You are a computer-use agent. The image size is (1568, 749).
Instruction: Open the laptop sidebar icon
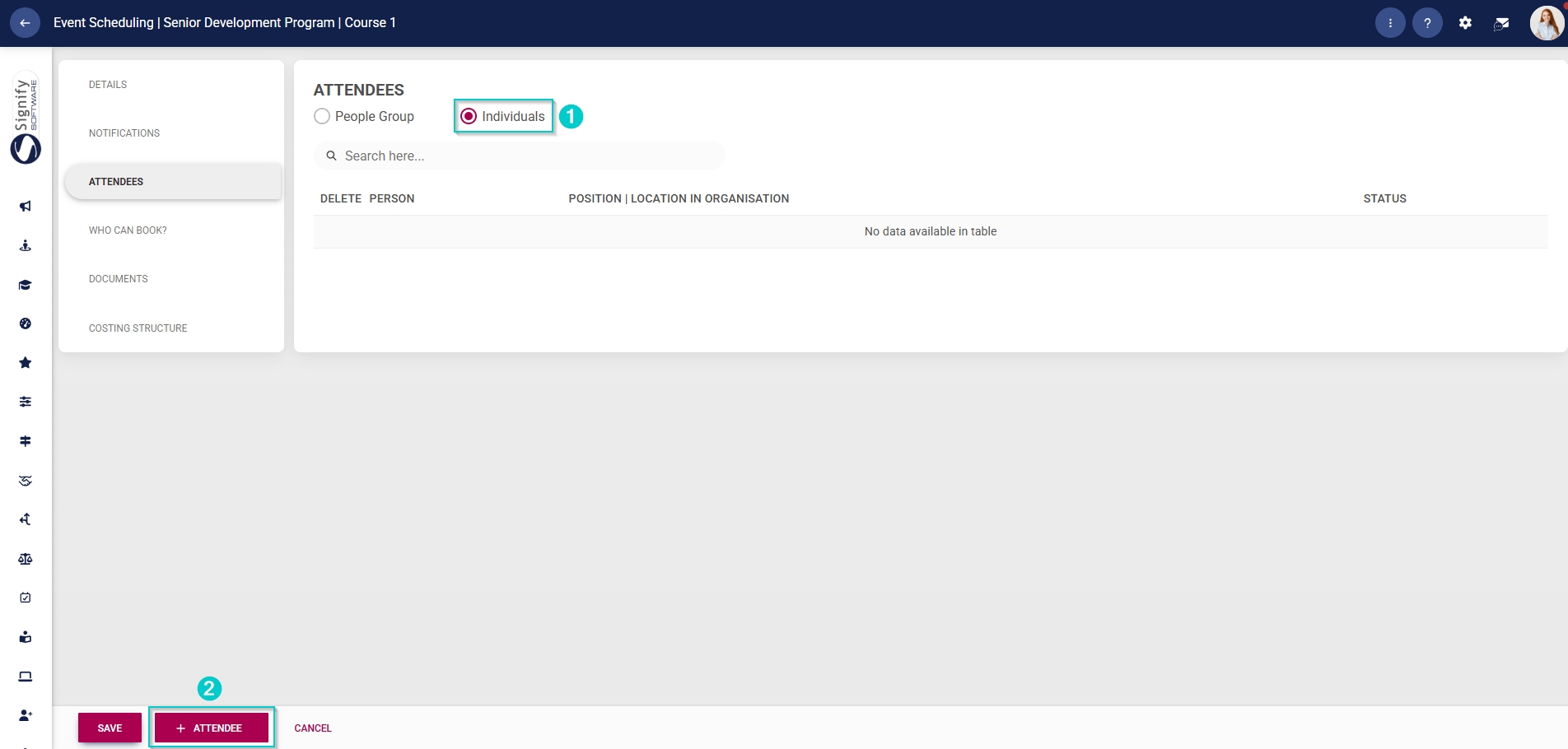(26, 677)
